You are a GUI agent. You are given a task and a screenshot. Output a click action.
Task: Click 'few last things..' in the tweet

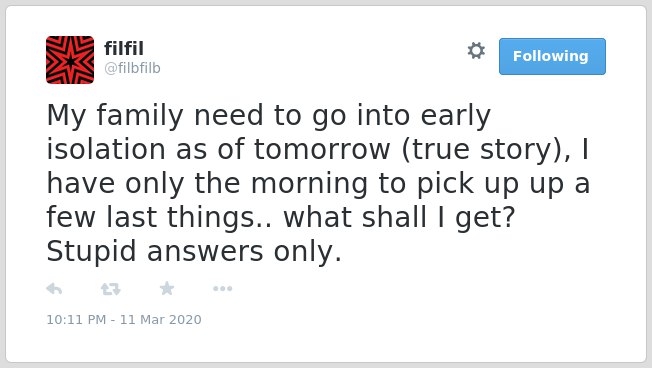coord(159,217)
